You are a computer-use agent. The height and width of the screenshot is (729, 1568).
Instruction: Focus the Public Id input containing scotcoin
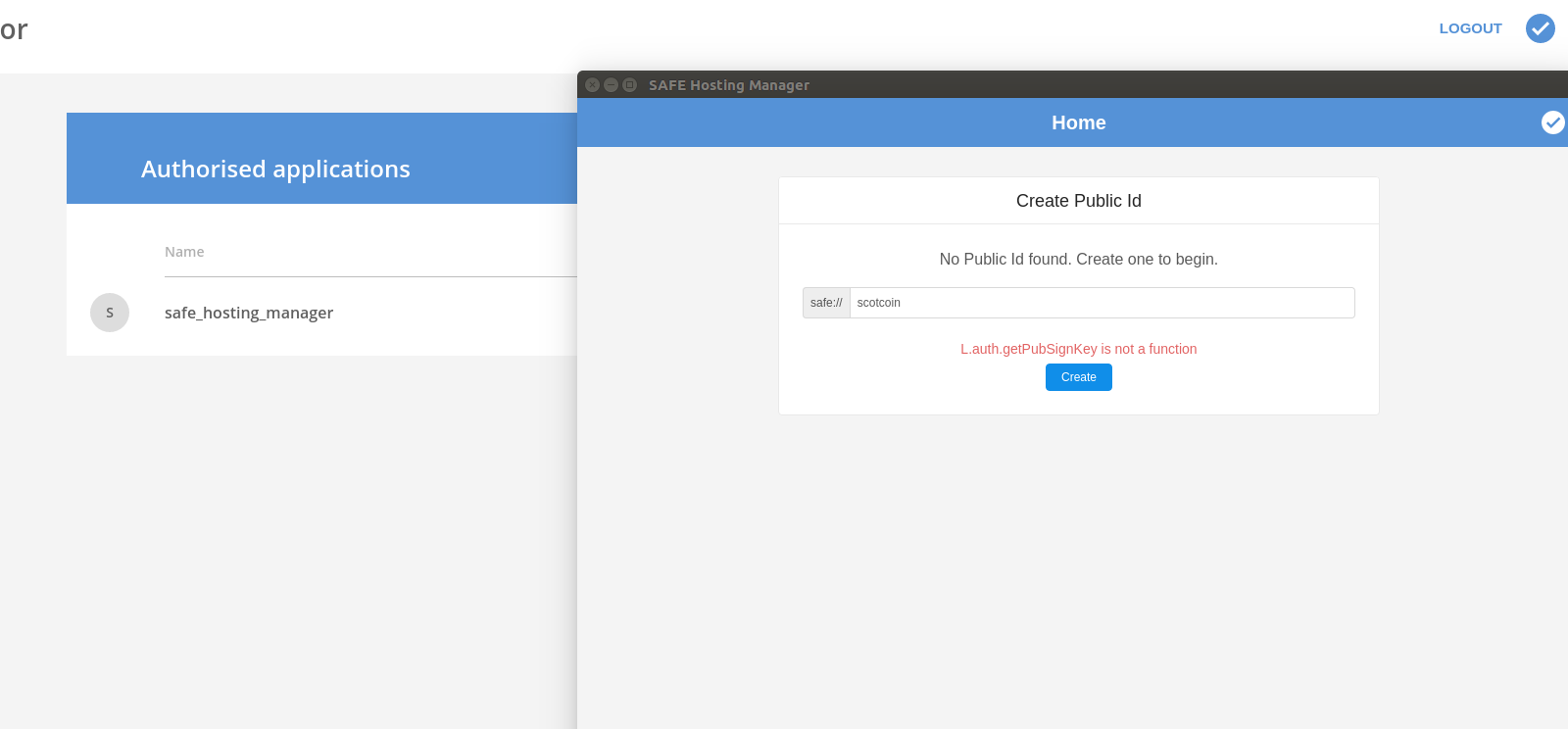(x=1102, y=303)
